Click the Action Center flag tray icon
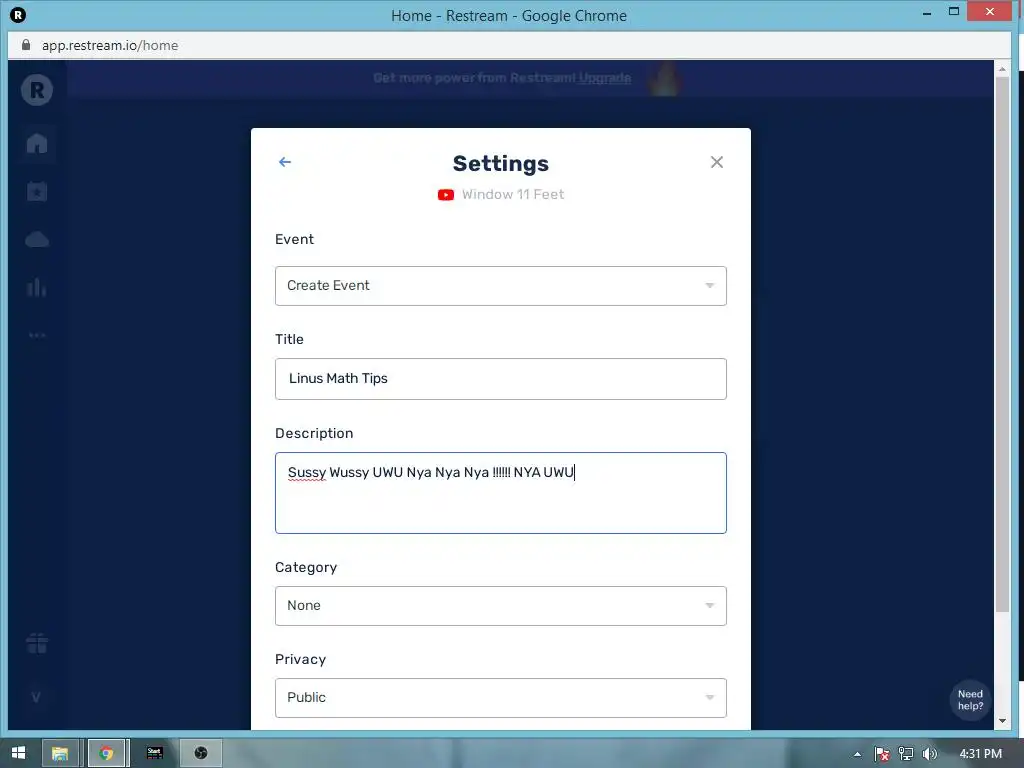This screenshot has width=1024, height=768. point(882,754)
